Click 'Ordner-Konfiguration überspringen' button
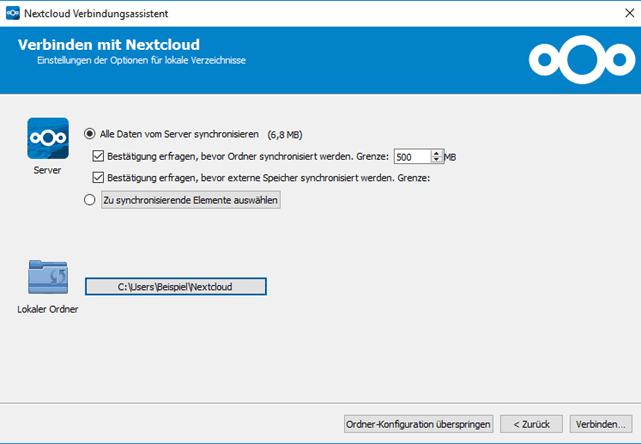Viewport: 641px width, 444px height. [x=418, y=424]
